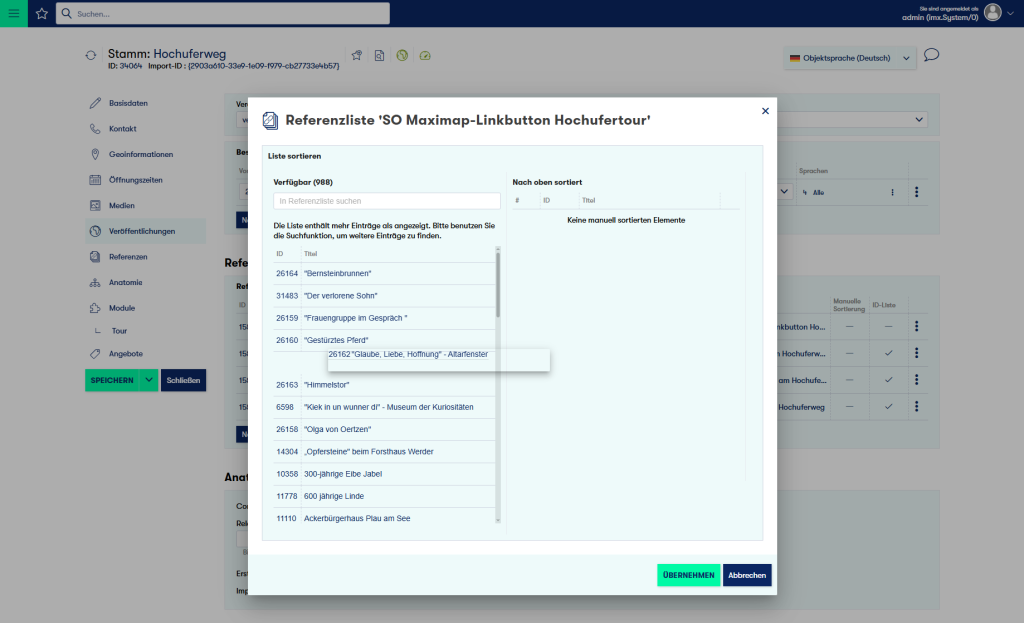The image size is (1024, 623).
Task: Select row 11778 600 jährige Linde
Action: coord(384,496)
